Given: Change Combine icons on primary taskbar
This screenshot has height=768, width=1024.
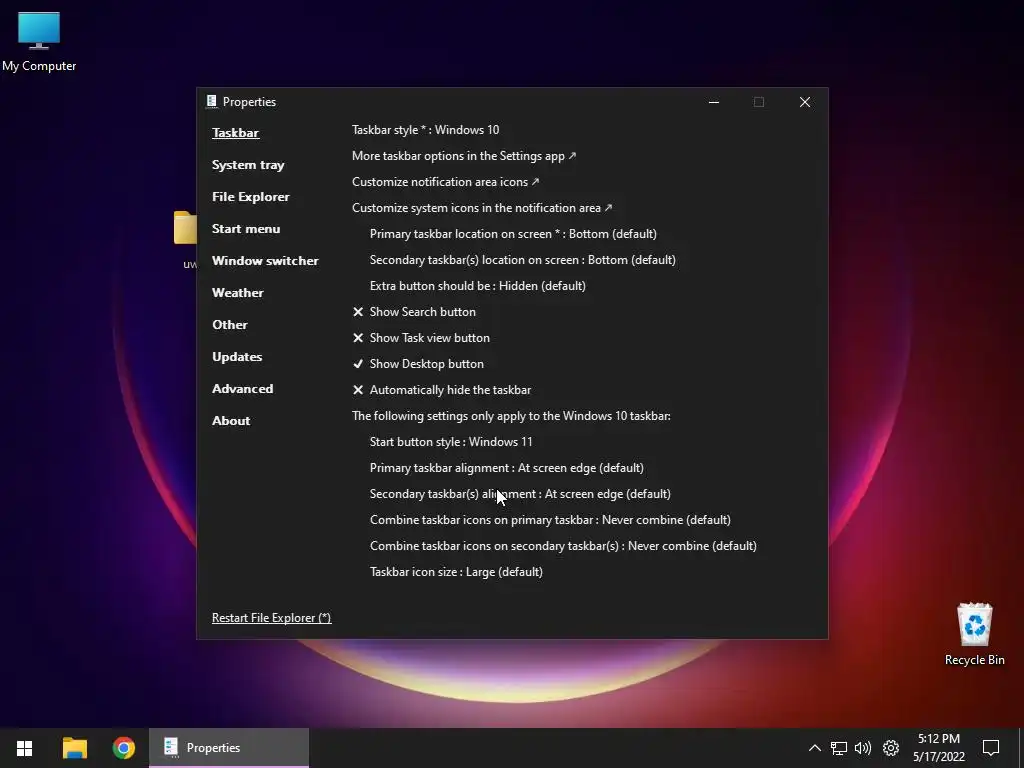Looking at the screenshot, I should [550, 520].
